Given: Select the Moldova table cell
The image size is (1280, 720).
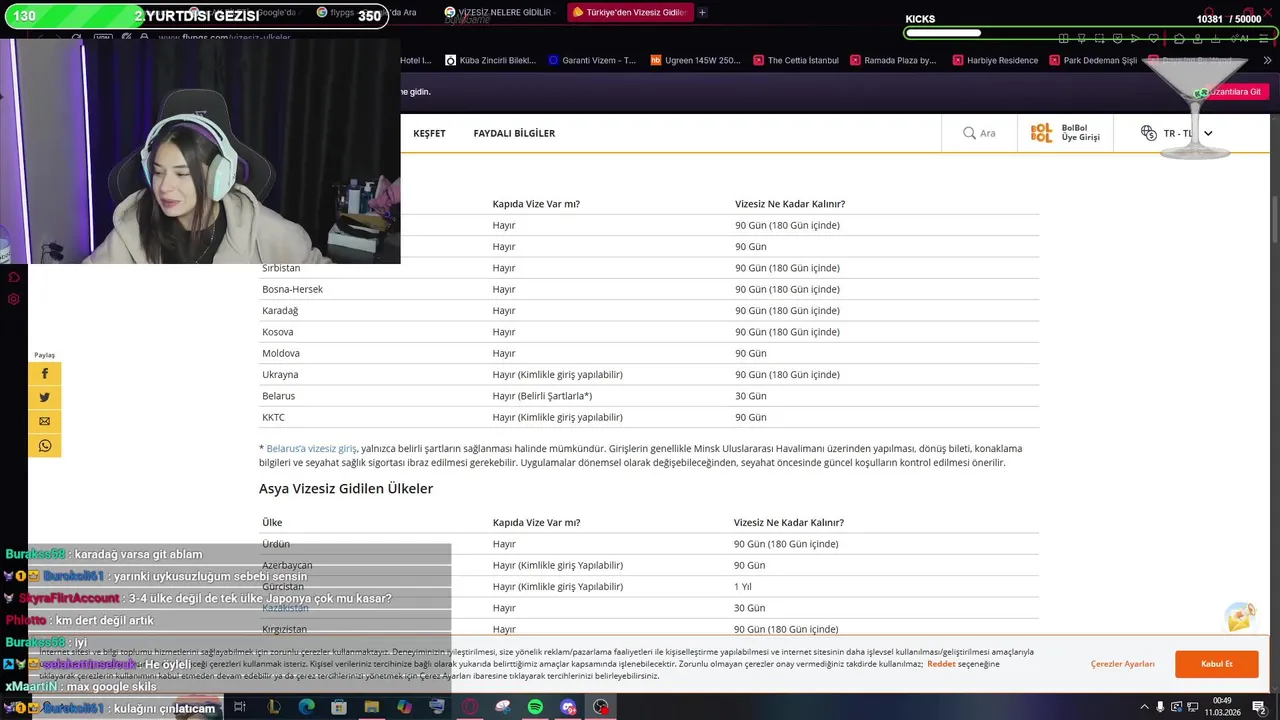Looking at the screenshot, I should pyautogui.click(x=281, y=353).
